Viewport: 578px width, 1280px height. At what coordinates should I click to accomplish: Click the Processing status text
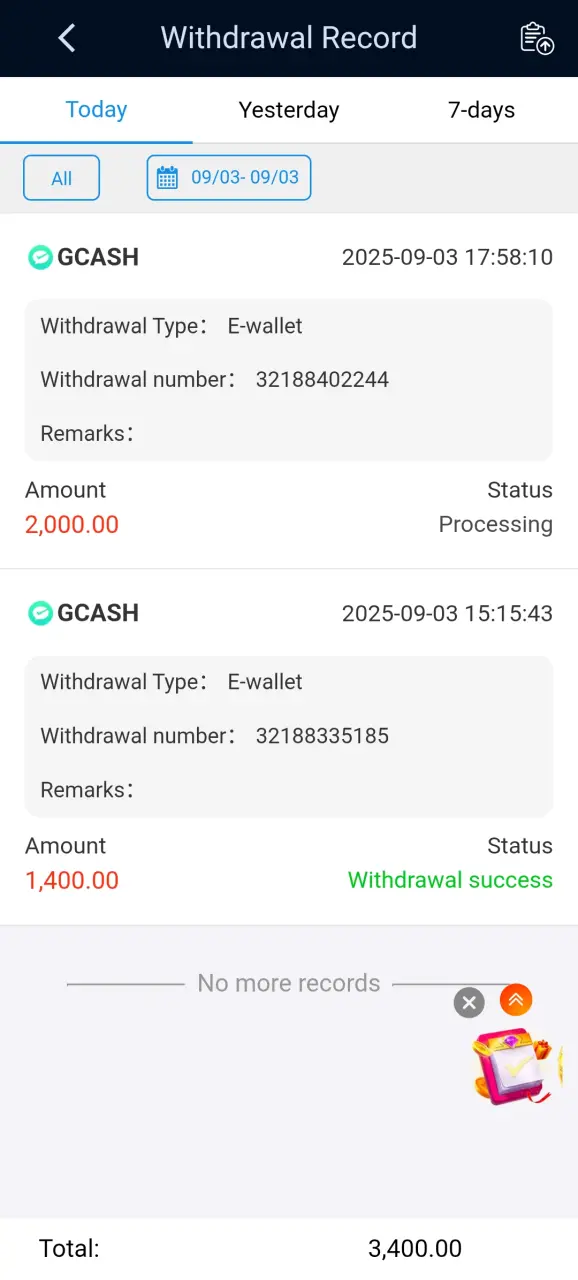496,524
